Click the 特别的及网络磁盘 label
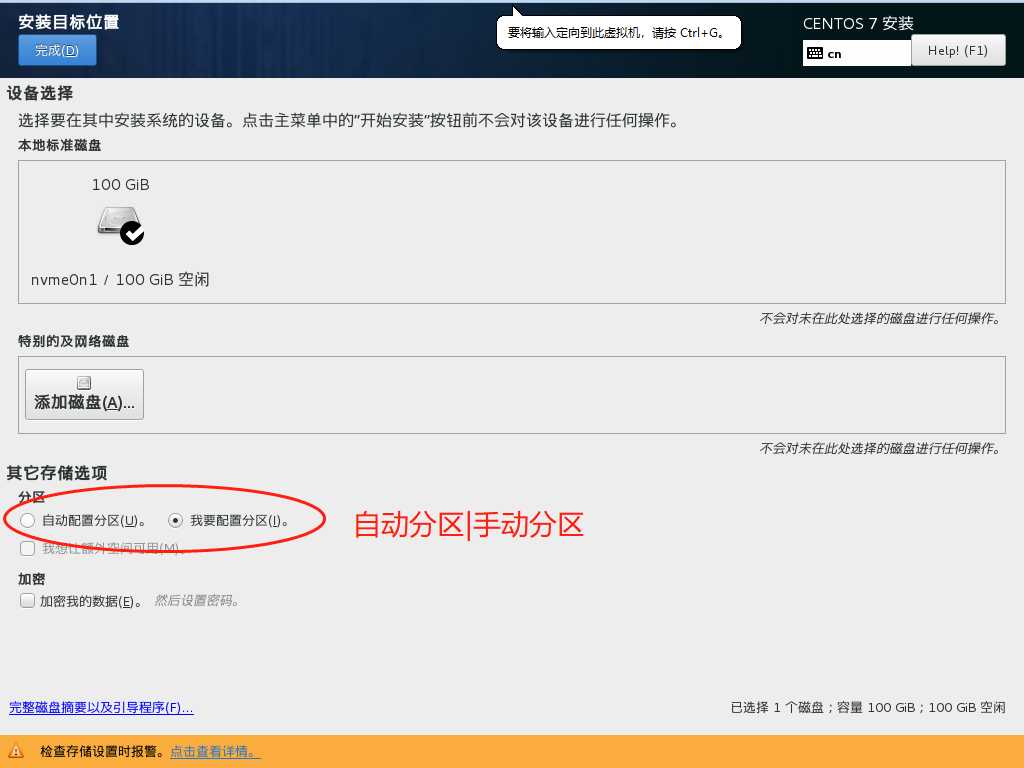Image resolution: width=1024 pixels, height=768 pixels. [x=73, y=341]
